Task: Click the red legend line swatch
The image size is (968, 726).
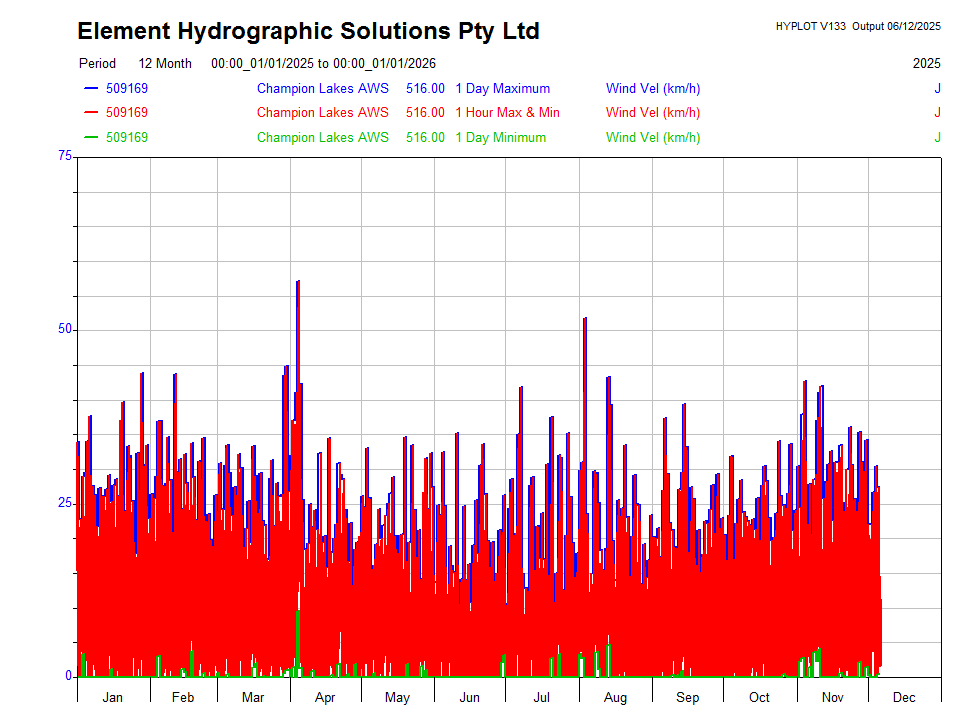Action: 91,112
